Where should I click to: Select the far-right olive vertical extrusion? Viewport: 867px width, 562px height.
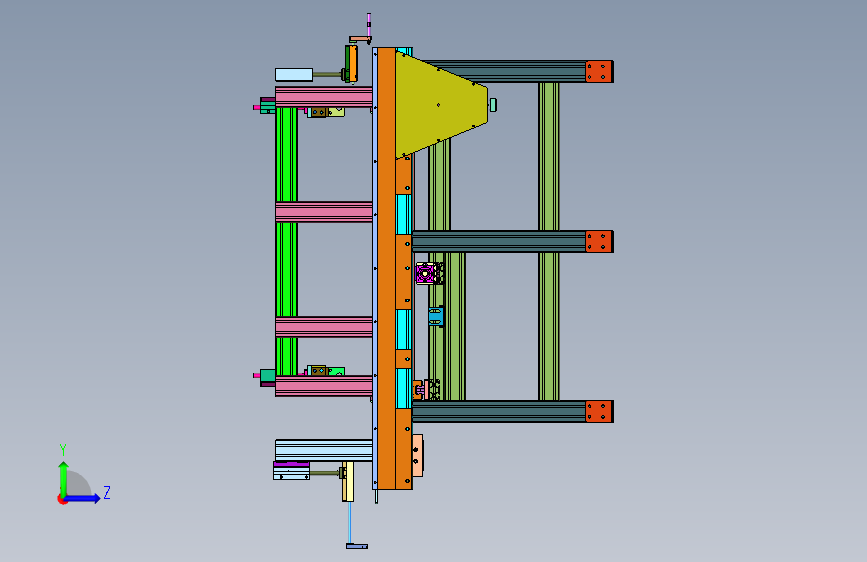tap(549, 241)
